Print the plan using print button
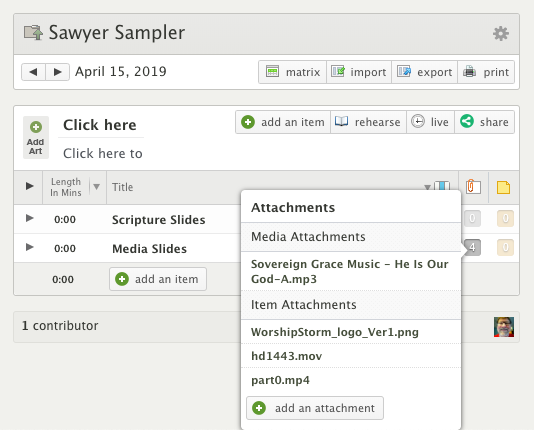This screenshot has height=430, width=534. coord(486,72)
